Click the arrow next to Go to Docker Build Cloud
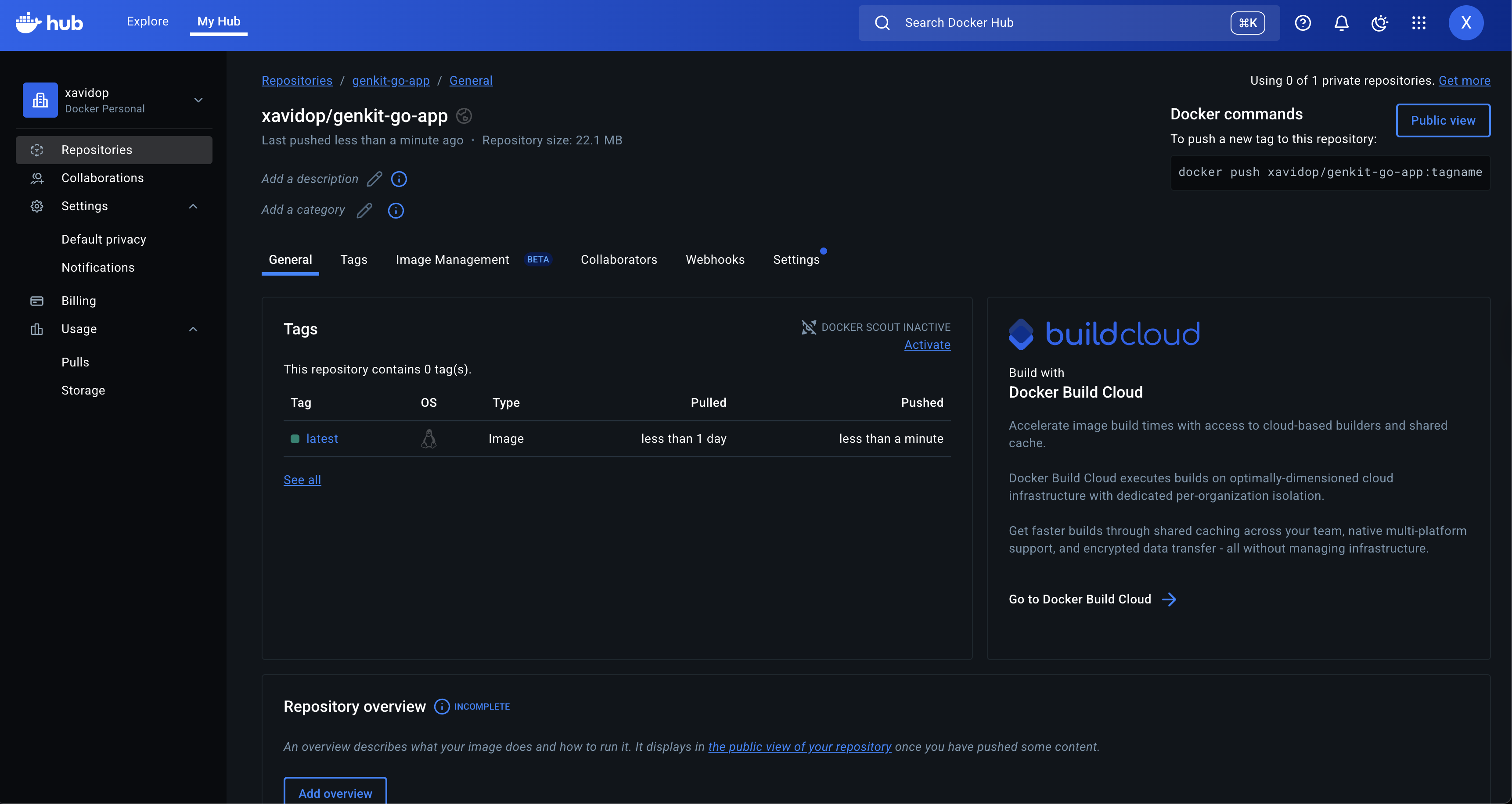This screenshot has height=804, width=1512. coord(1169,599)
